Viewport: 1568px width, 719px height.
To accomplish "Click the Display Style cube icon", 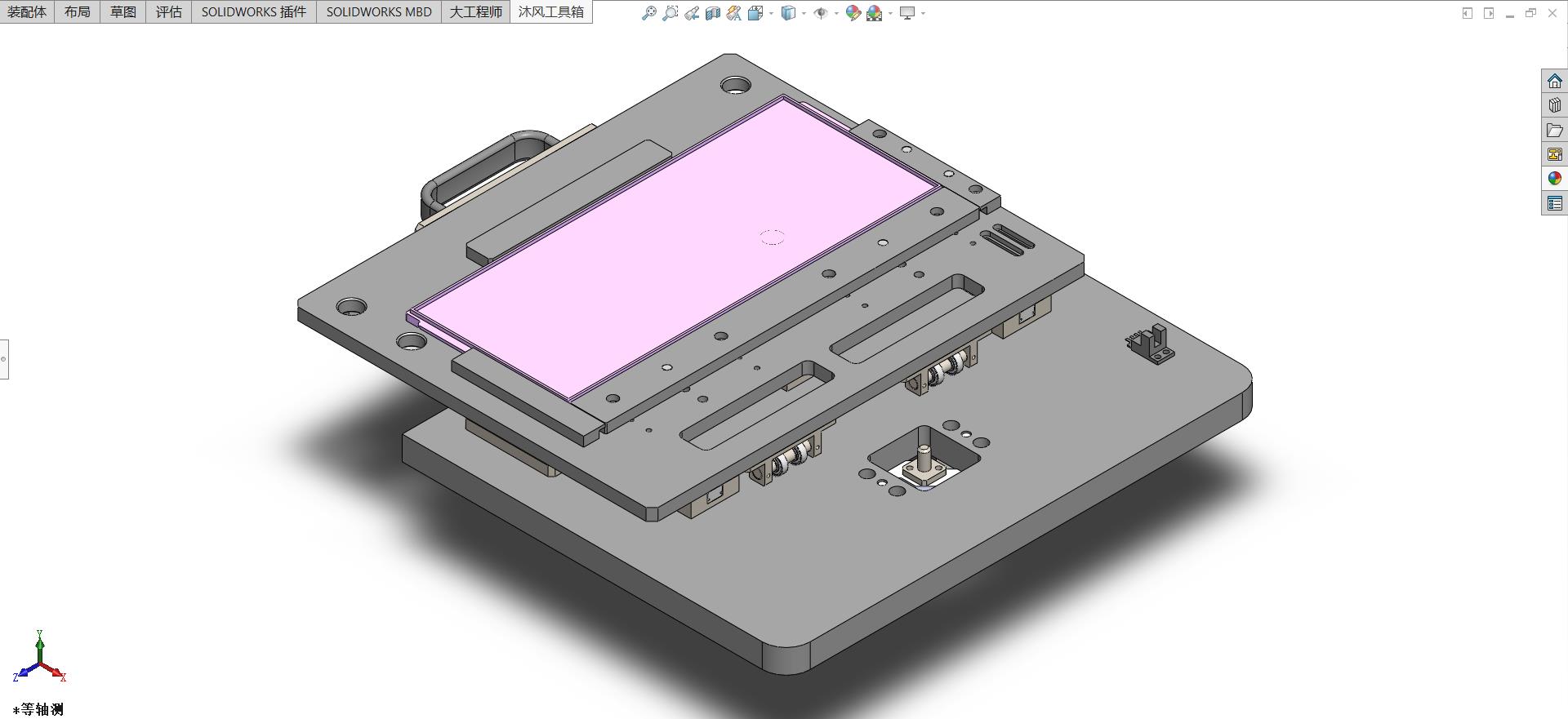I will pyautogui.click(x=788, y=13).
